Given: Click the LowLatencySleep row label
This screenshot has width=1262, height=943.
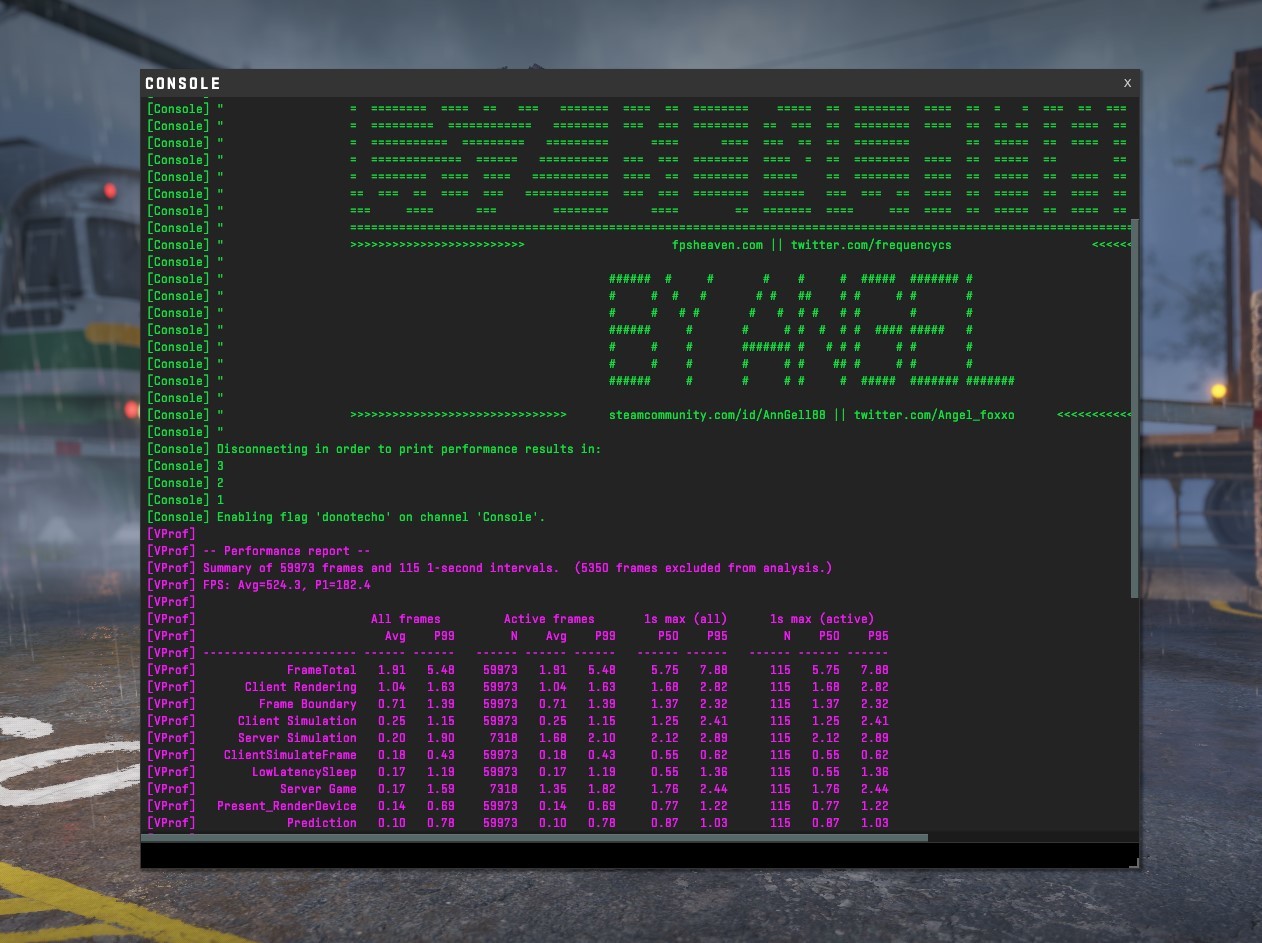Looking at the screenshot, I should click(x=304, y=772).
